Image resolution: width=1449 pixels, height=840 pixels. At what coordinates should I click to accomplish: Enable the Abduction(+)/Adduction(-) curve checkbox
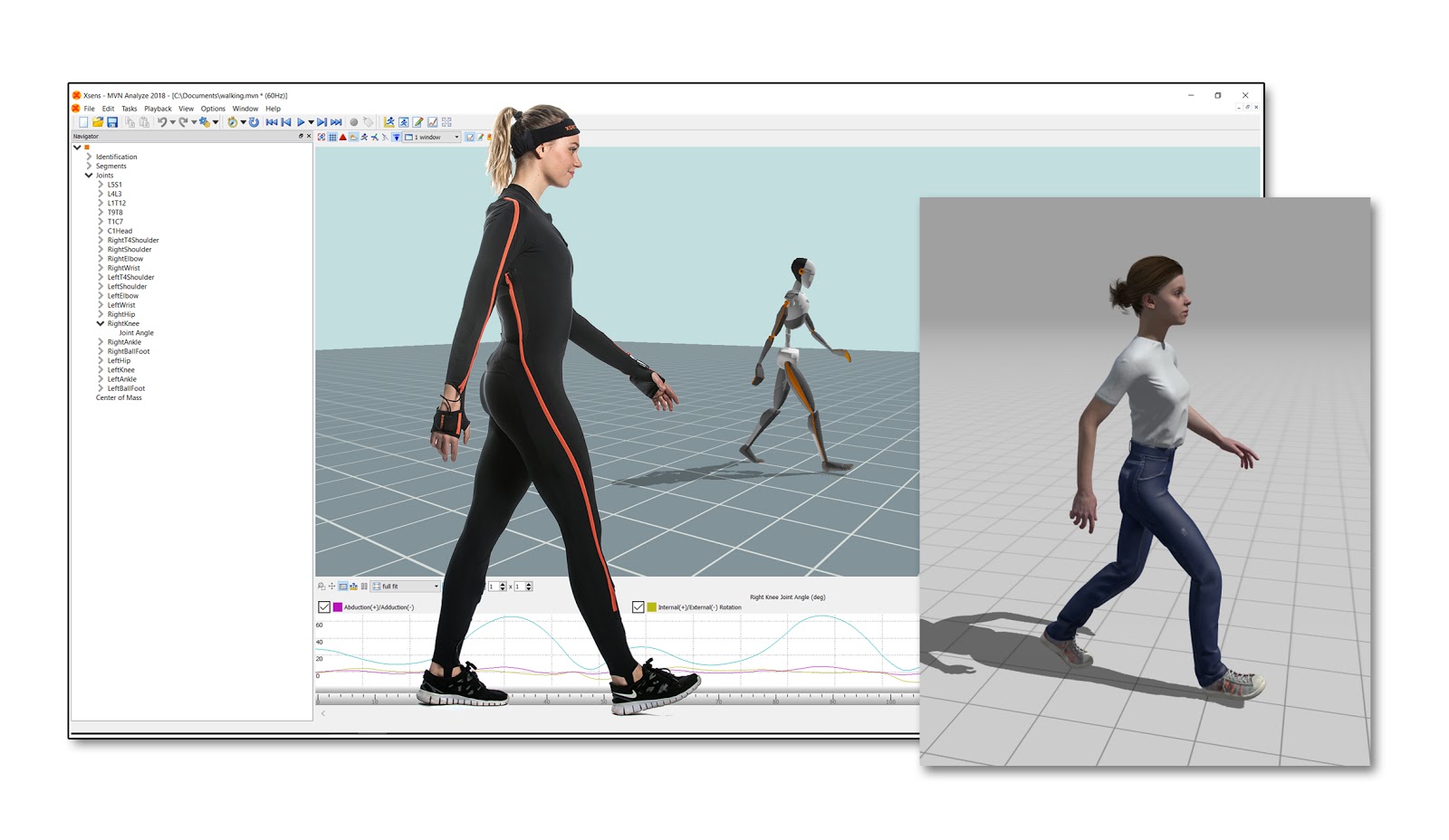(324, 605)
